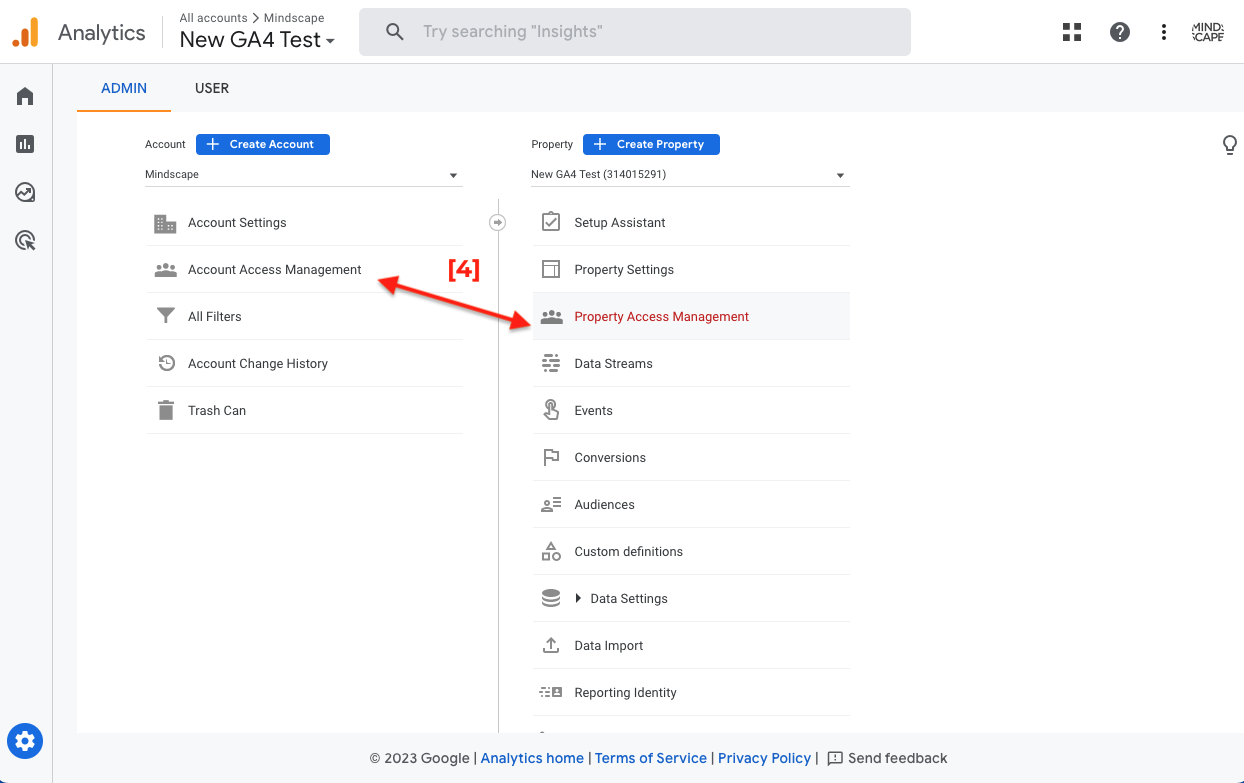This screenshot has width=1244, height=783.
Task: Open the New GA4 Test property dropdown
Action: pos(839,174)
